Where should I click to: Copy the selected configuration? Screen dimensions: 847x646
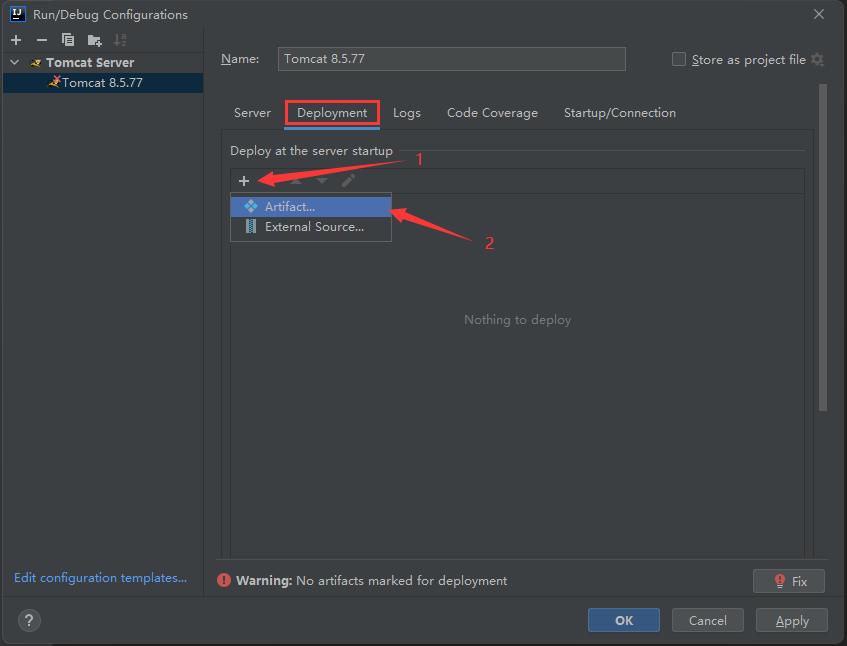click(x=68, y=40)
